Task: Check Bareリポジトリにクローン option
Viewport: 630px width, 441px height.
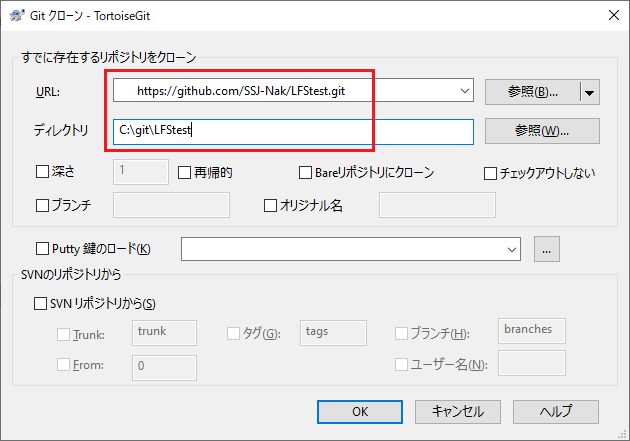Action: coord(305,173)
